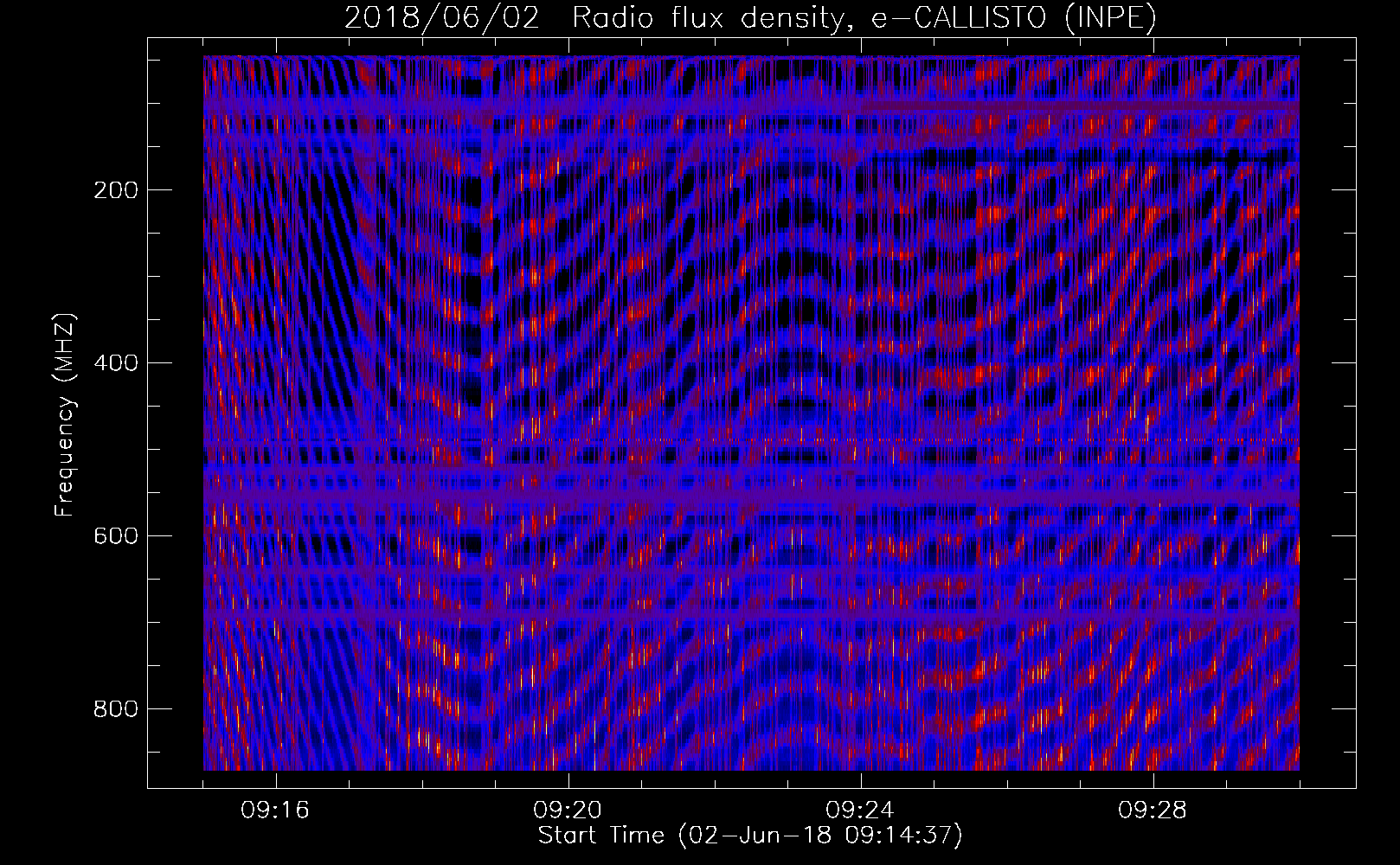Click the 09:20 time tick label
The width and height of the screenshot is (1400, 865).
(x=568, y=811)
